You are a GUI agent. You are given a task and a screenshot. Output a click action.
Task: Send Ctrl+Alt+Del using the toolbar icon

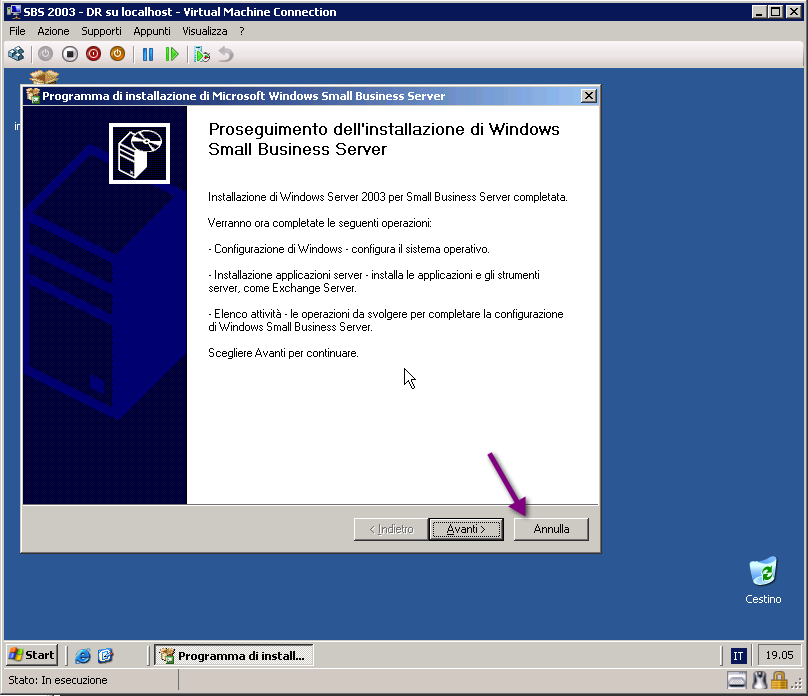click(16, 54)
